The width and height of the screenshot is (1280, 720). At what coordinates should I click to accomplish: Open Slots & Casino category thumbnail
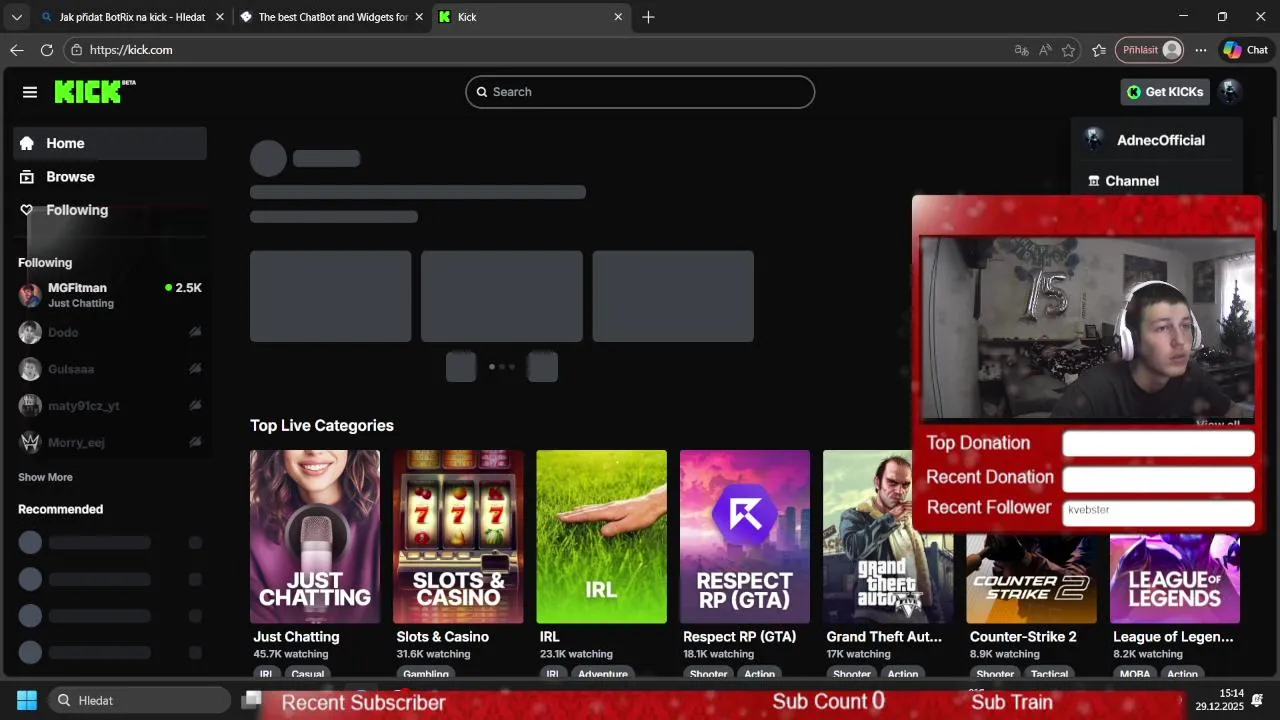click(x=458, y=537)
